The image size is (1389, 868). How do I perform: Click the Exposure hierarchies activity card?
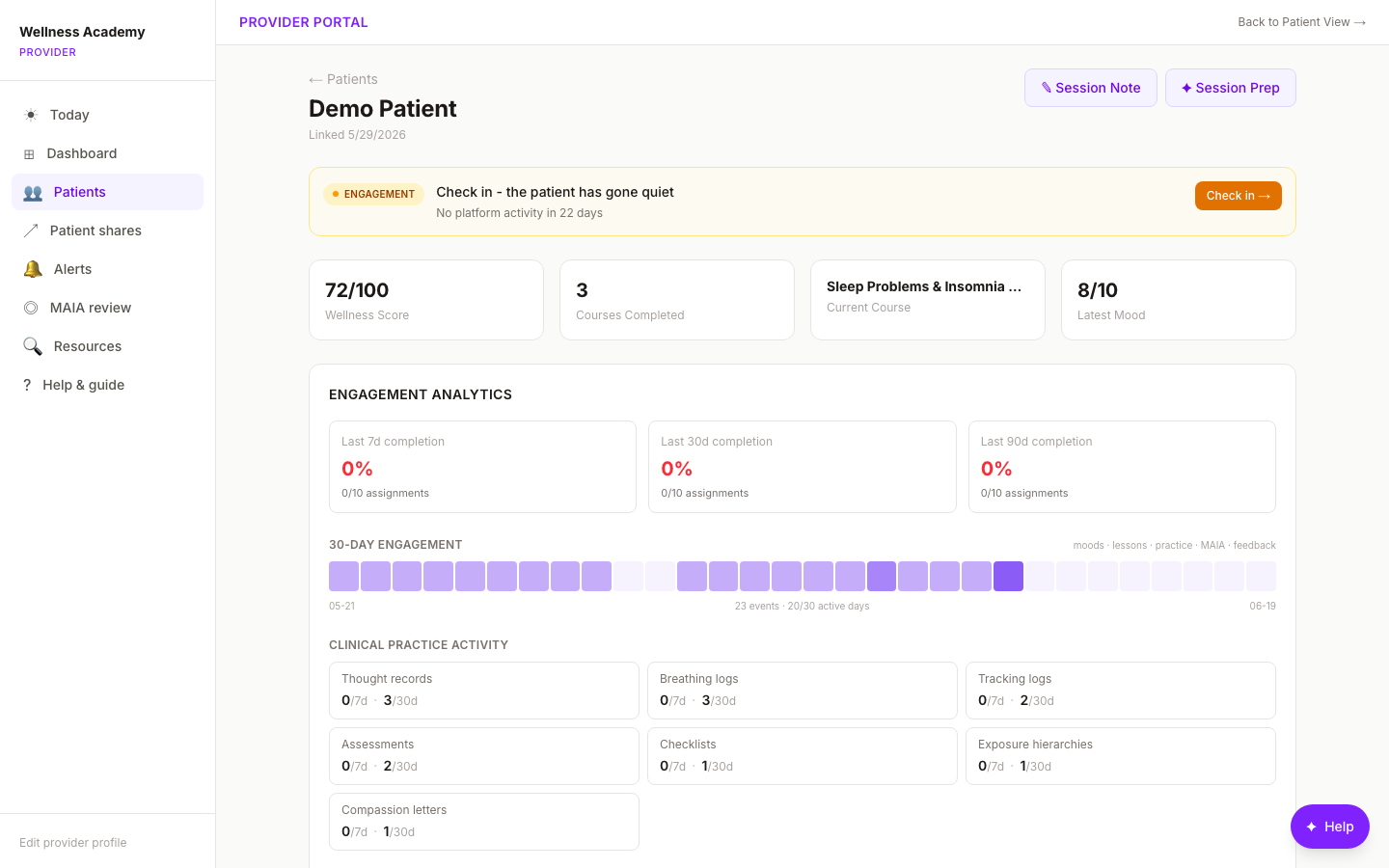click(x=1121, y=756)
